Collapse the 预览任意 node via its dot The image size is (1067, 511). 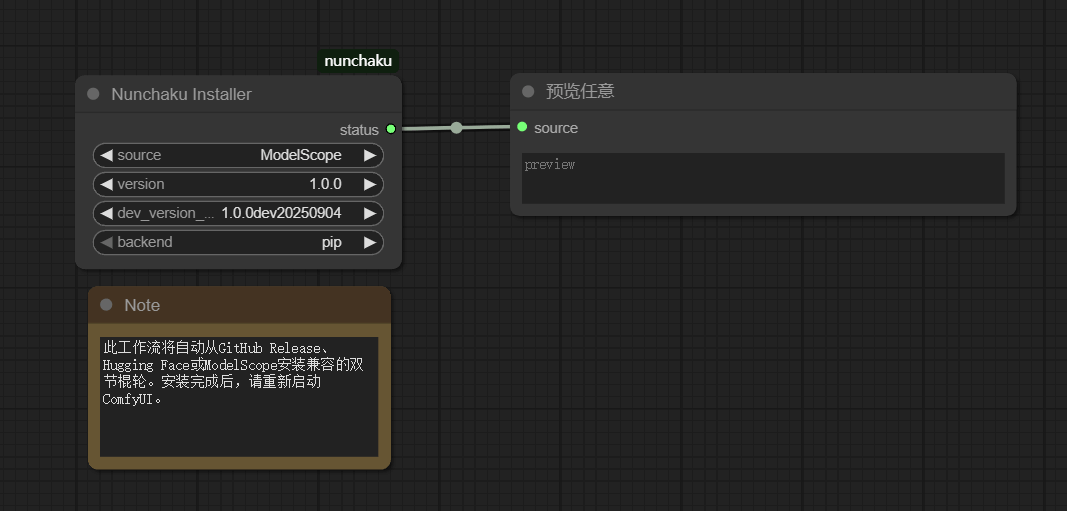pos(528,91)
